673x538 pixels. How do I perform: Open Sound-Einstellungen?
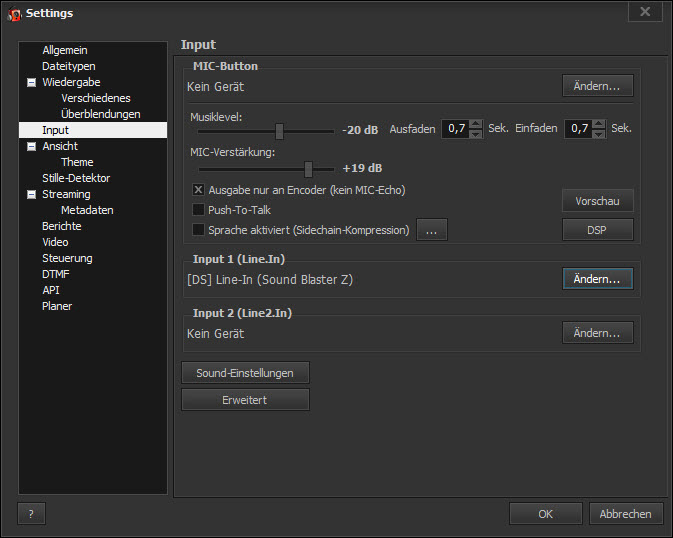click(245, 373)
